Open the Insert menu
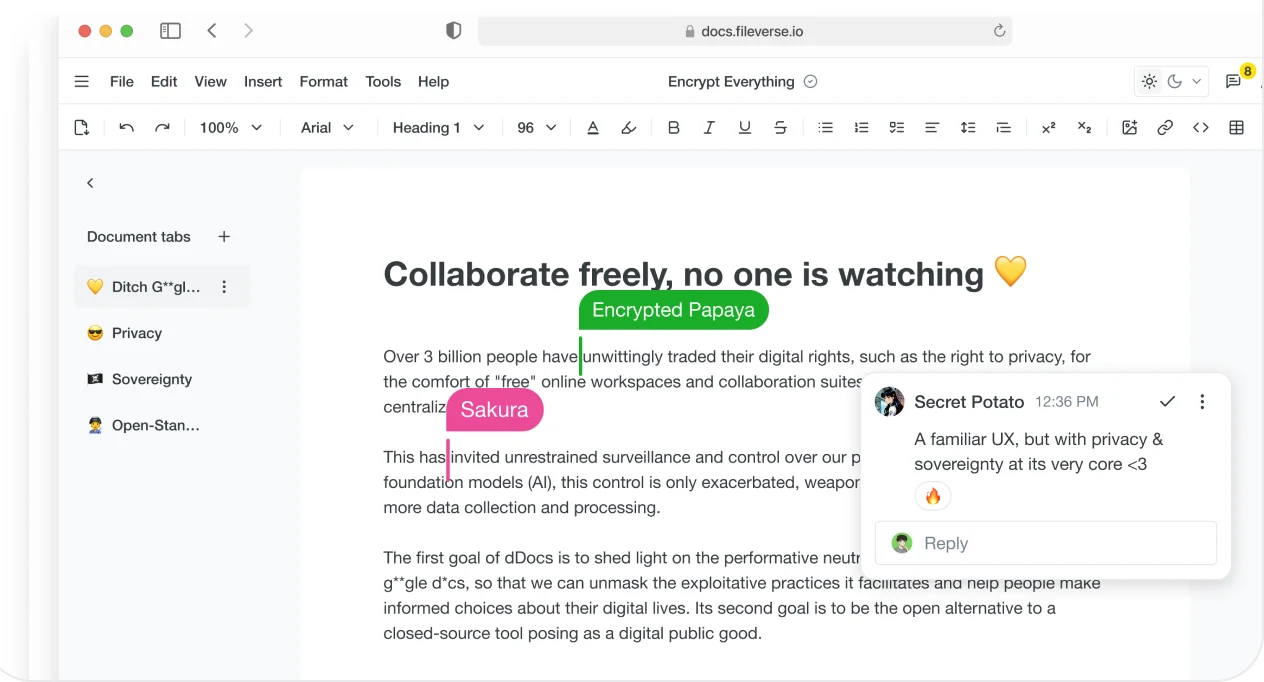 [x=263, y=82]
